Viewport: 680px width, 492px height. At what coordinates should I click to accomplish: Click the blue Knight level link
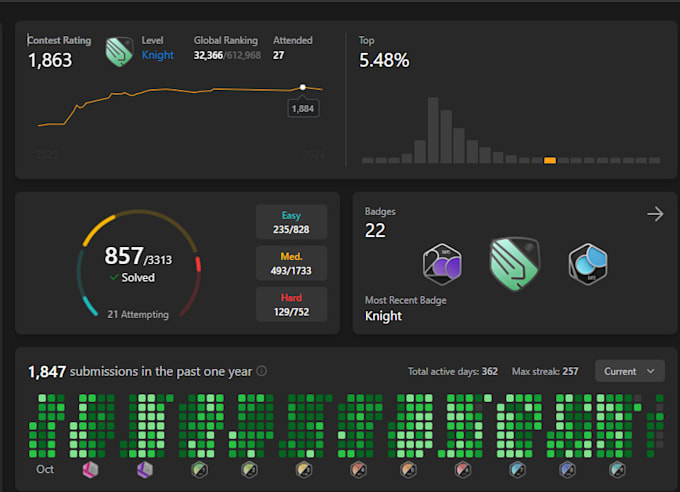click(x=157, y=55)
